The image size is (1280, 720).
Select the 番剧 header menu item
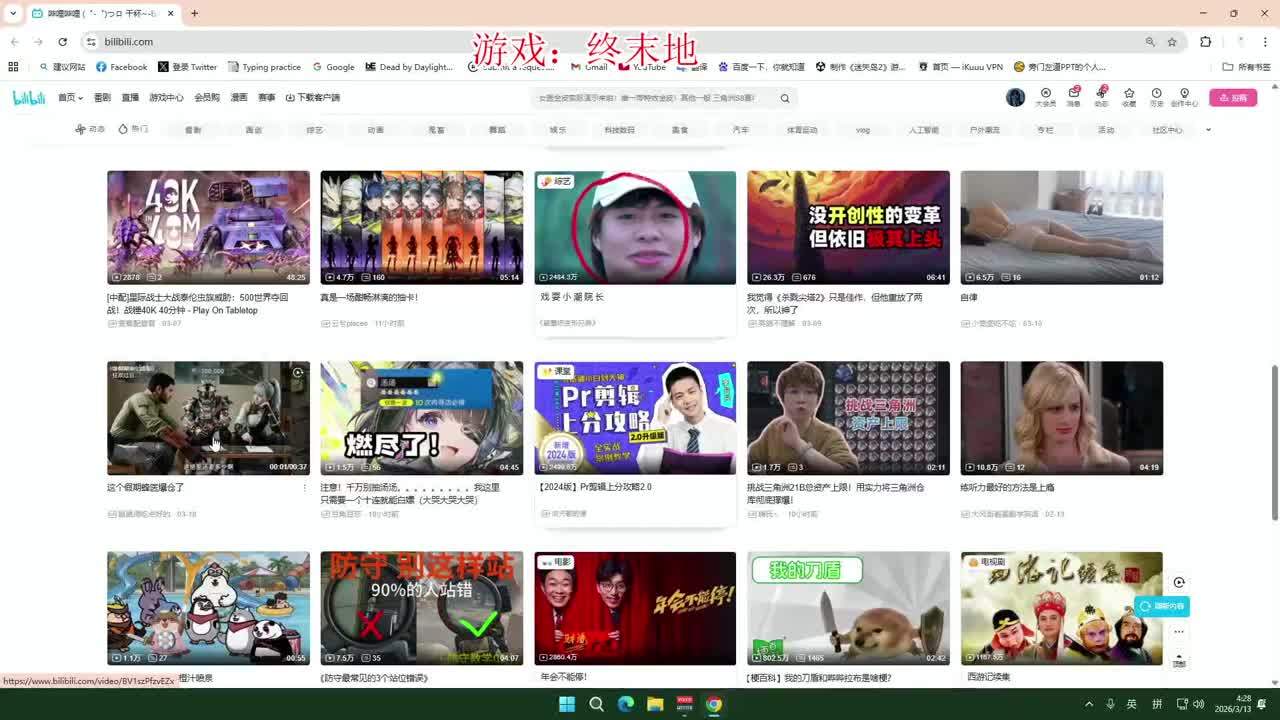[x=102, y=98]
